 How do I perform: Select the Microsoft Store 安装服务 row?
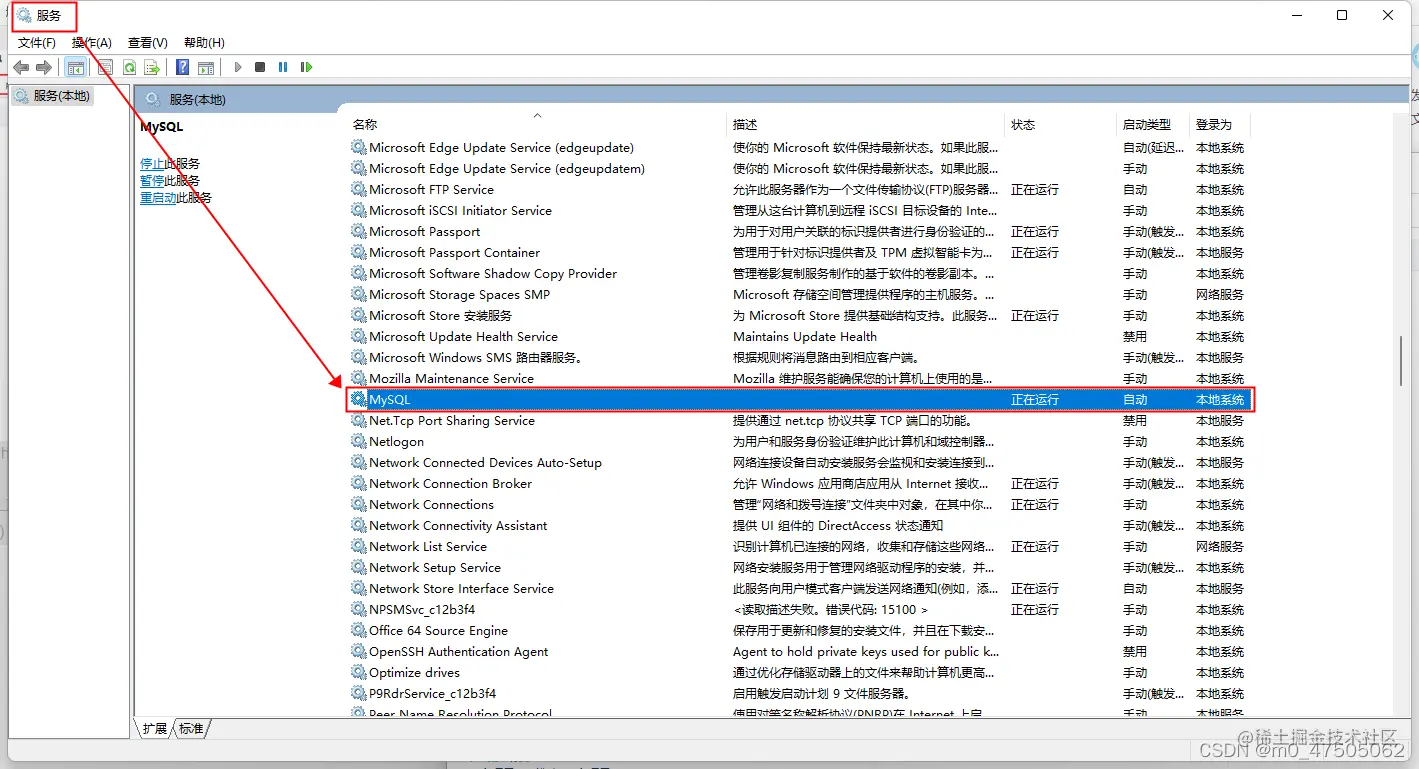coord(799,315)
